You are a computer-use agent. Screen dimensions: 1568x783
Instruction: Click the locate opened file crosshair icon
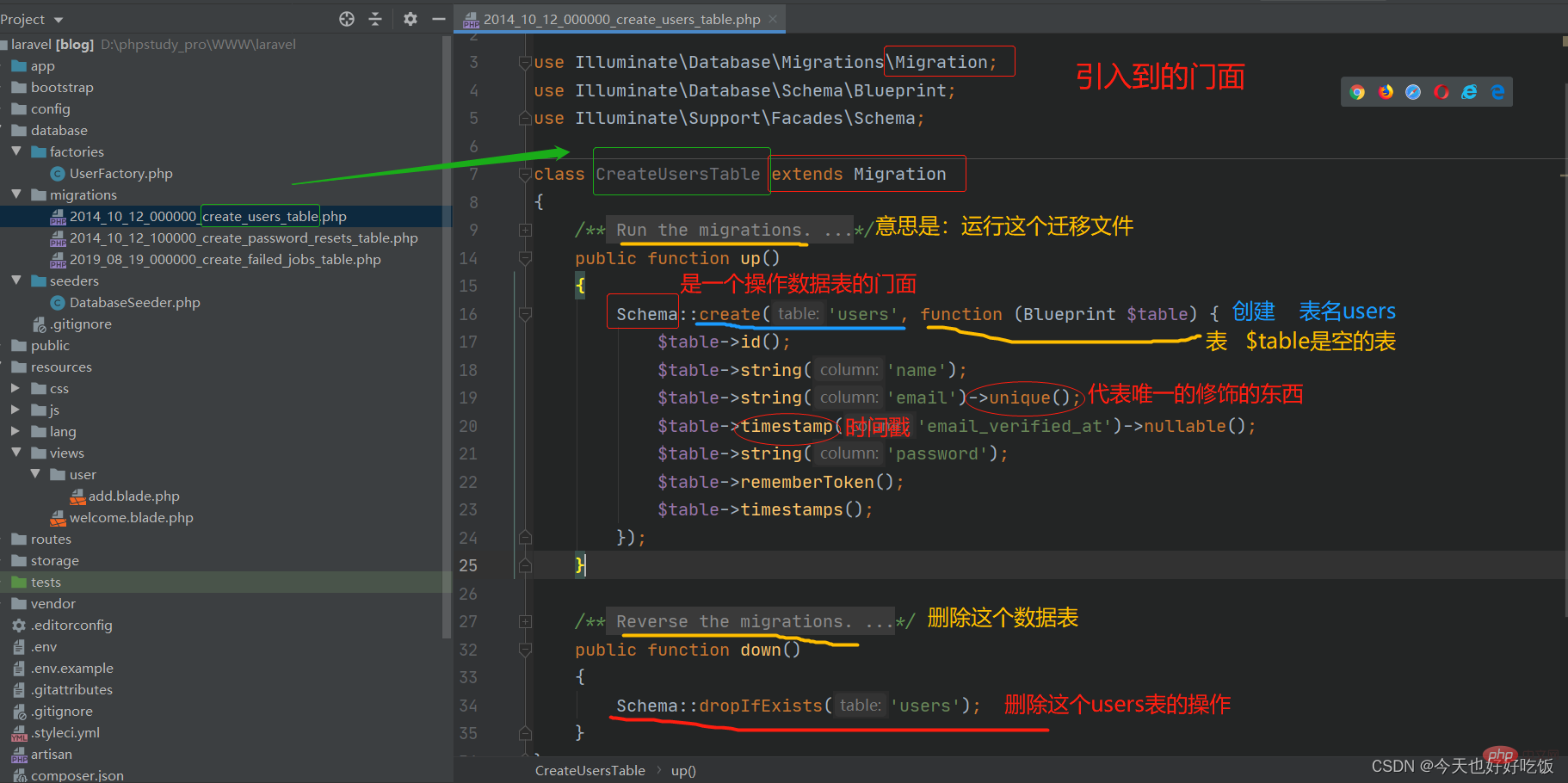pyautogui.click(x=347, y=19)
